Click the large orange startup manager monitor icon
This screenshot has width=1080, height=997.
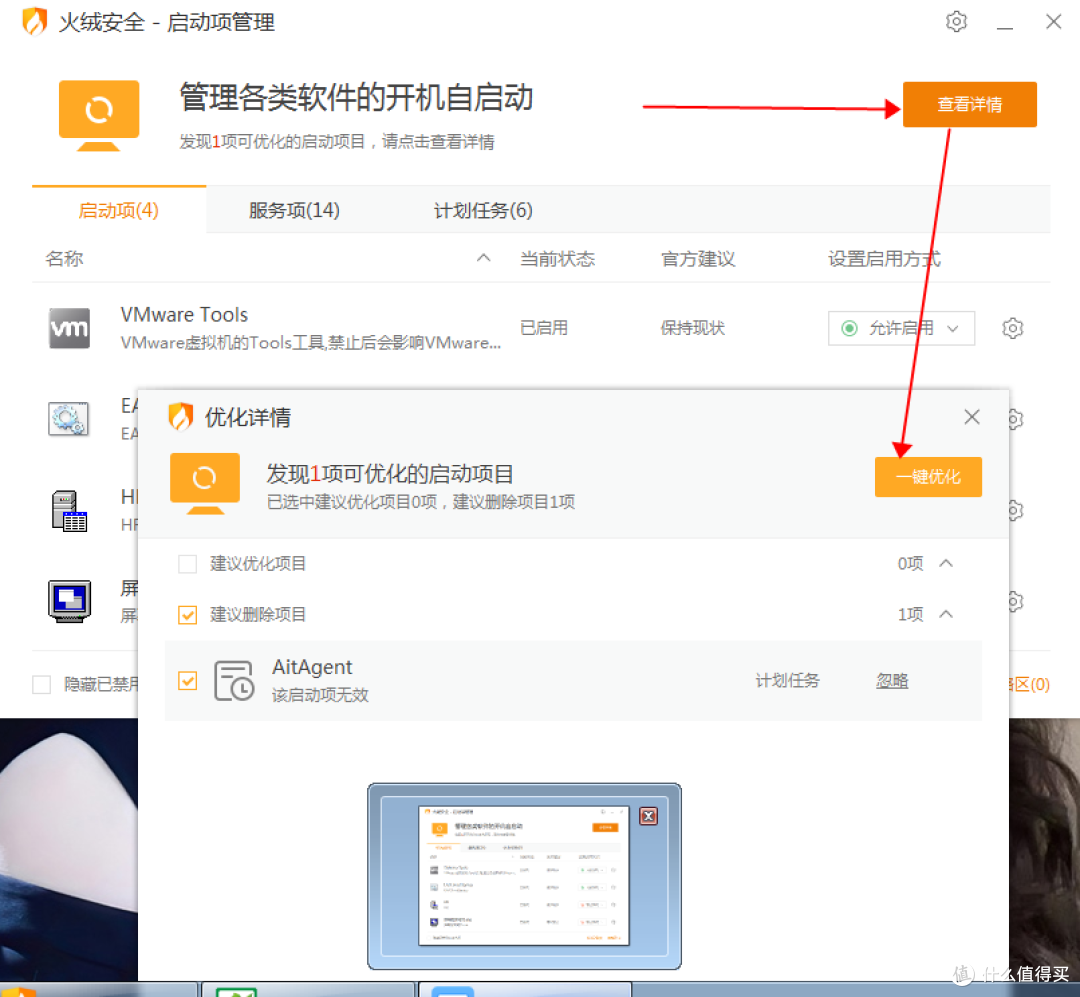pyautogui.click(x=98, y=115)
